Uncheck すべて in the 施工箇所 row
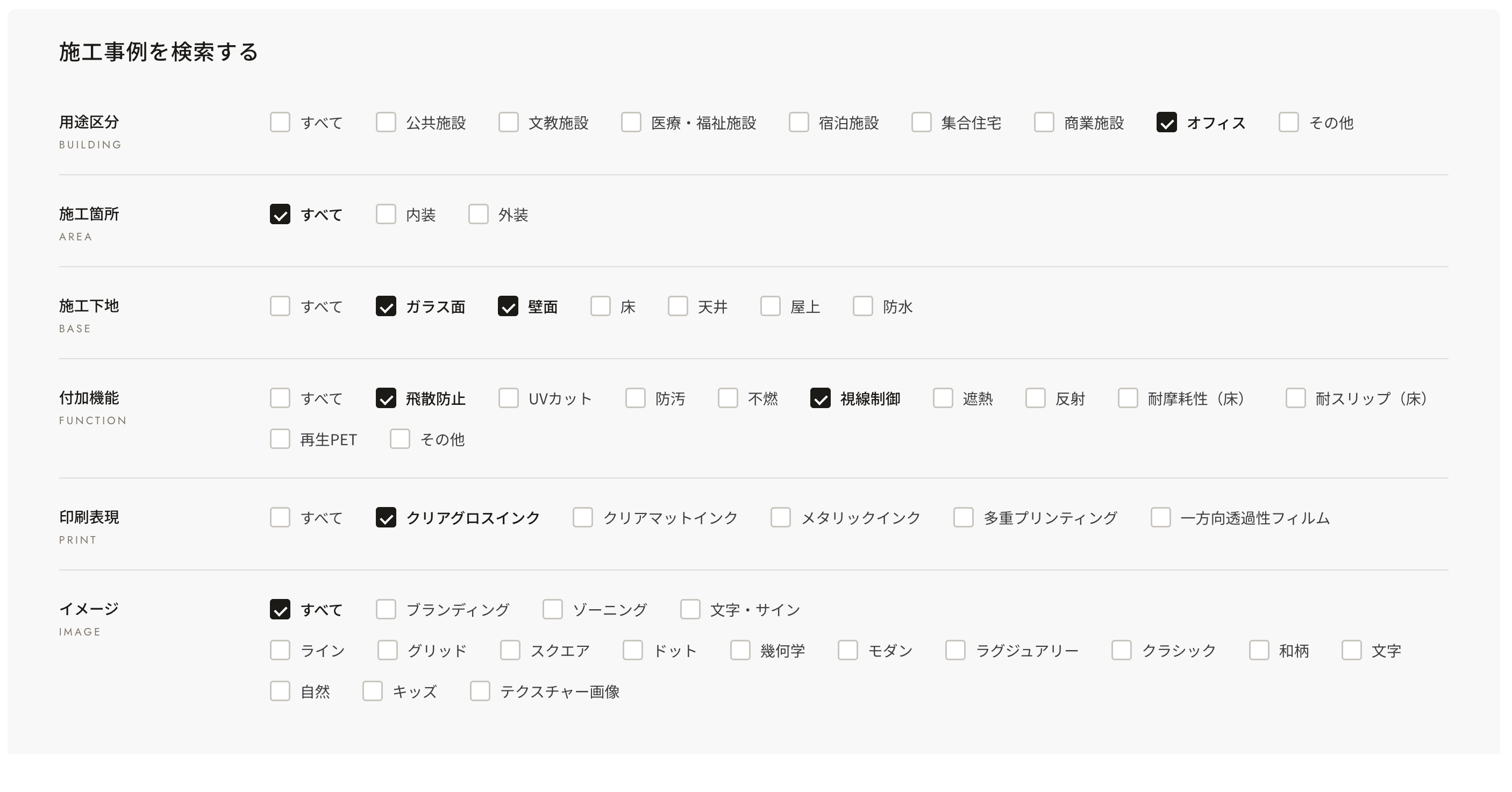Screen dimensions: 1512x792 [x=280, y=215]
